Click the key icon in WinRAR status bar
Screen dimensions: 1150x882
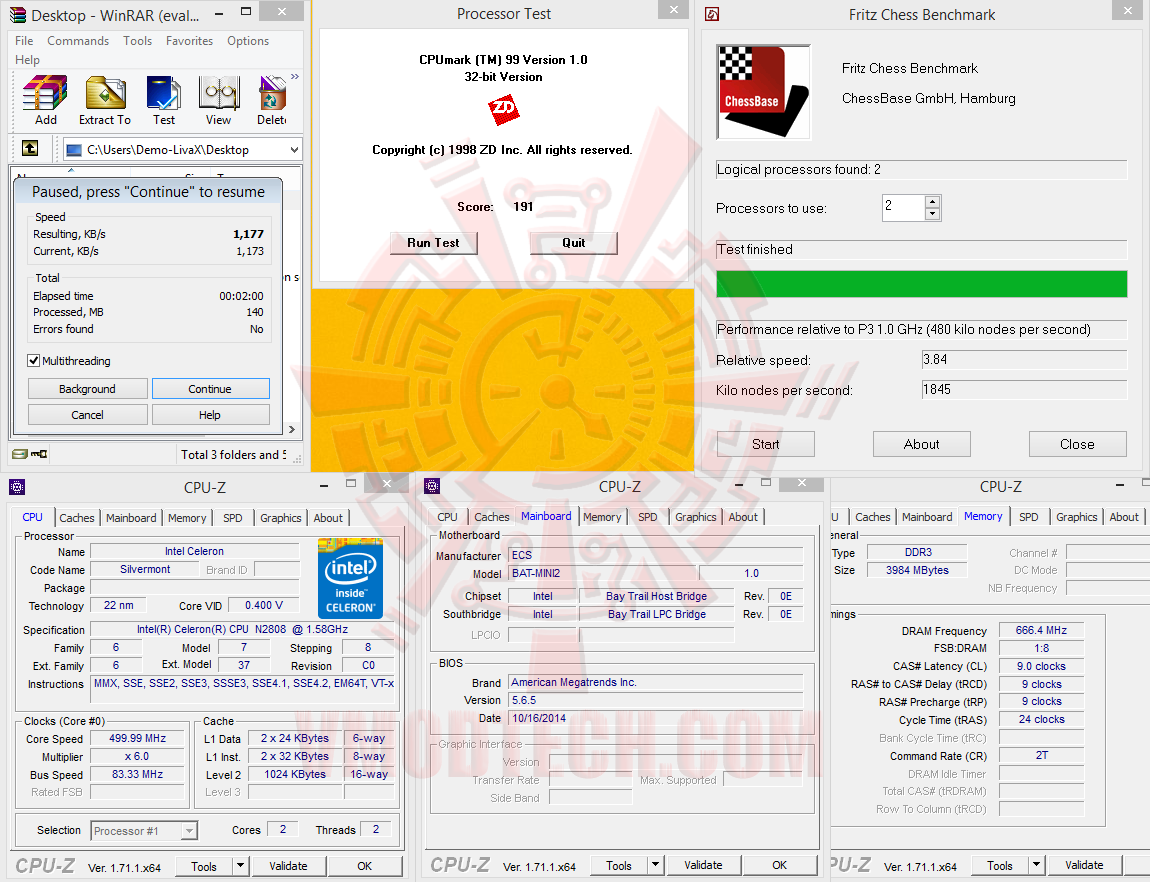(x=39, y=454)
